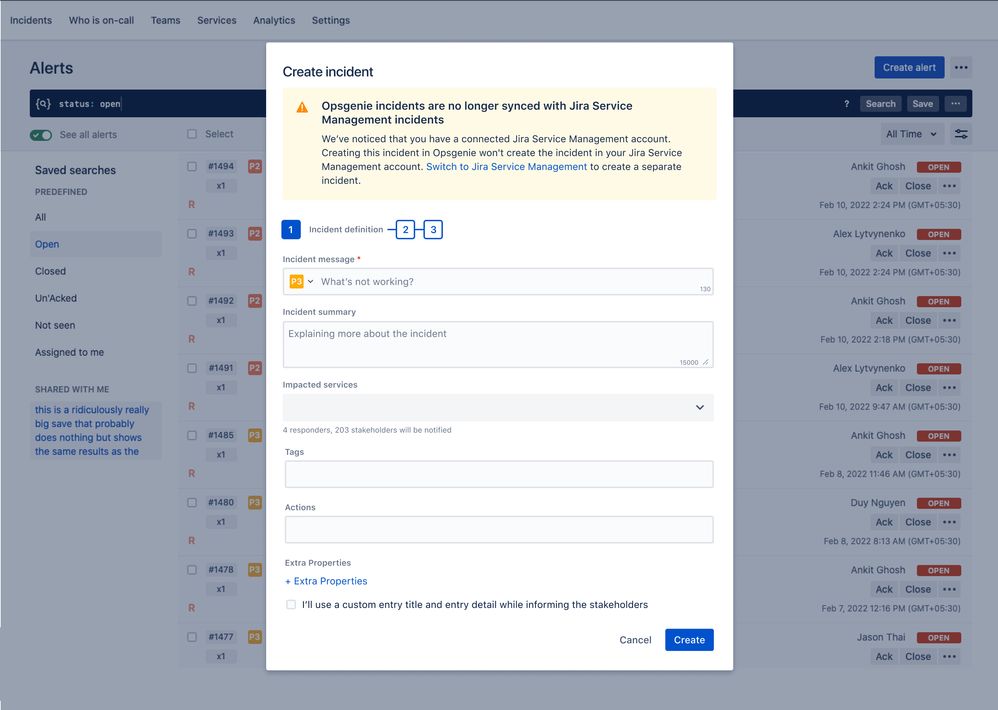Click into the Incident summary textarea
The image size is (998, 710).
tap(498, 344)
